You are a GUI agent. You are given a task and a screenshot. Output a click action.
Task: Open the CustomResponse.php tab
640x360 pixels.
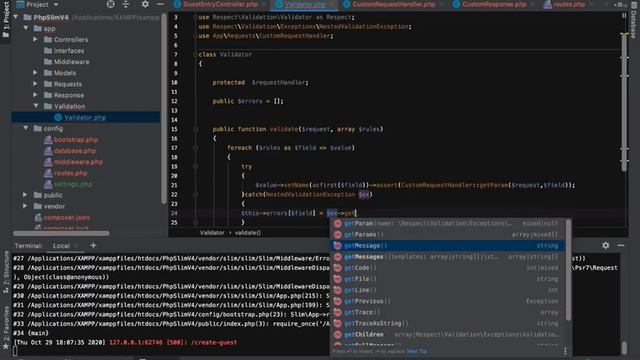coord(494,4)
